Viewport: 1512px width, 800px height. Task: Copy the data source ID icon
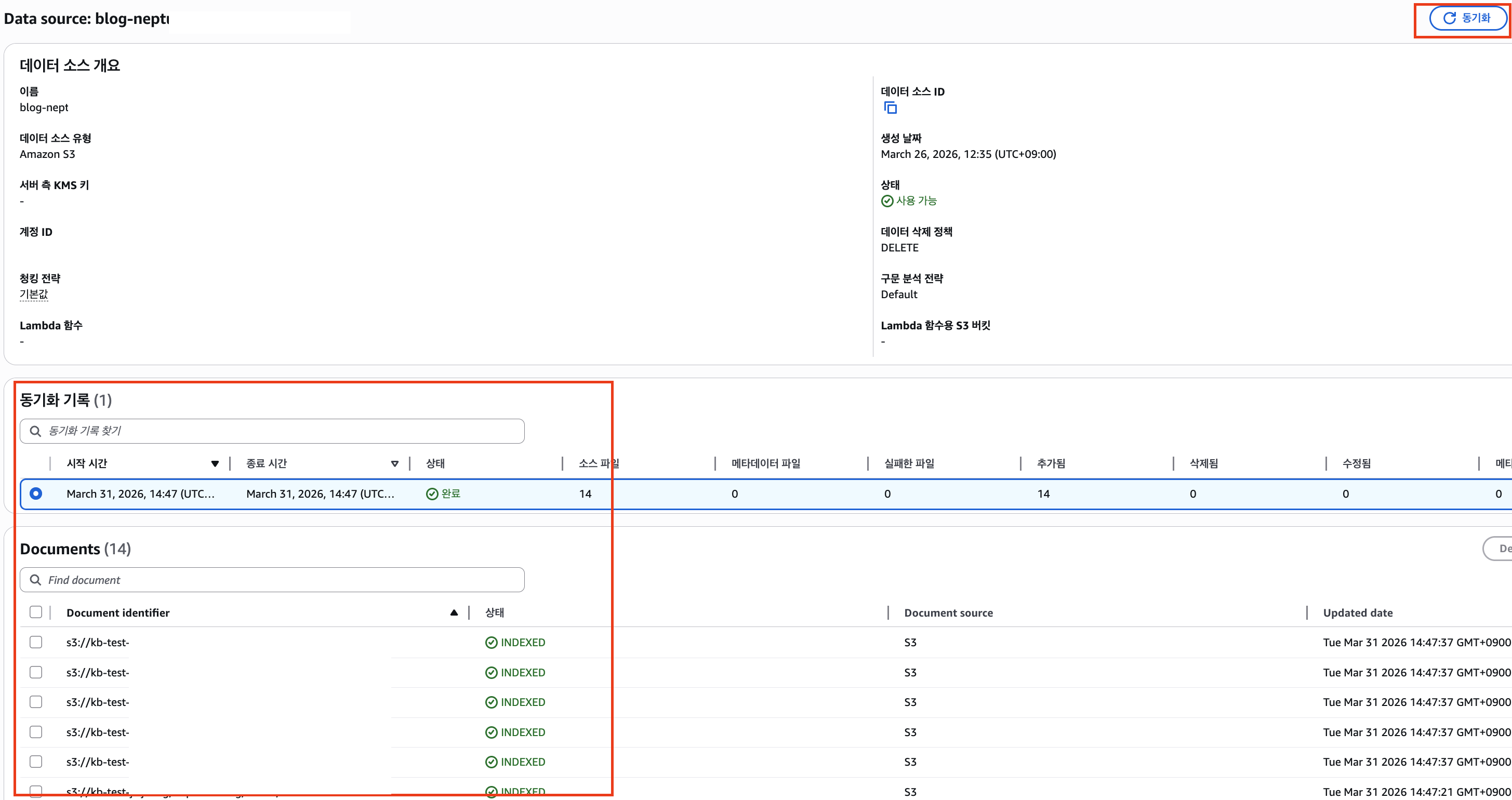891,108
